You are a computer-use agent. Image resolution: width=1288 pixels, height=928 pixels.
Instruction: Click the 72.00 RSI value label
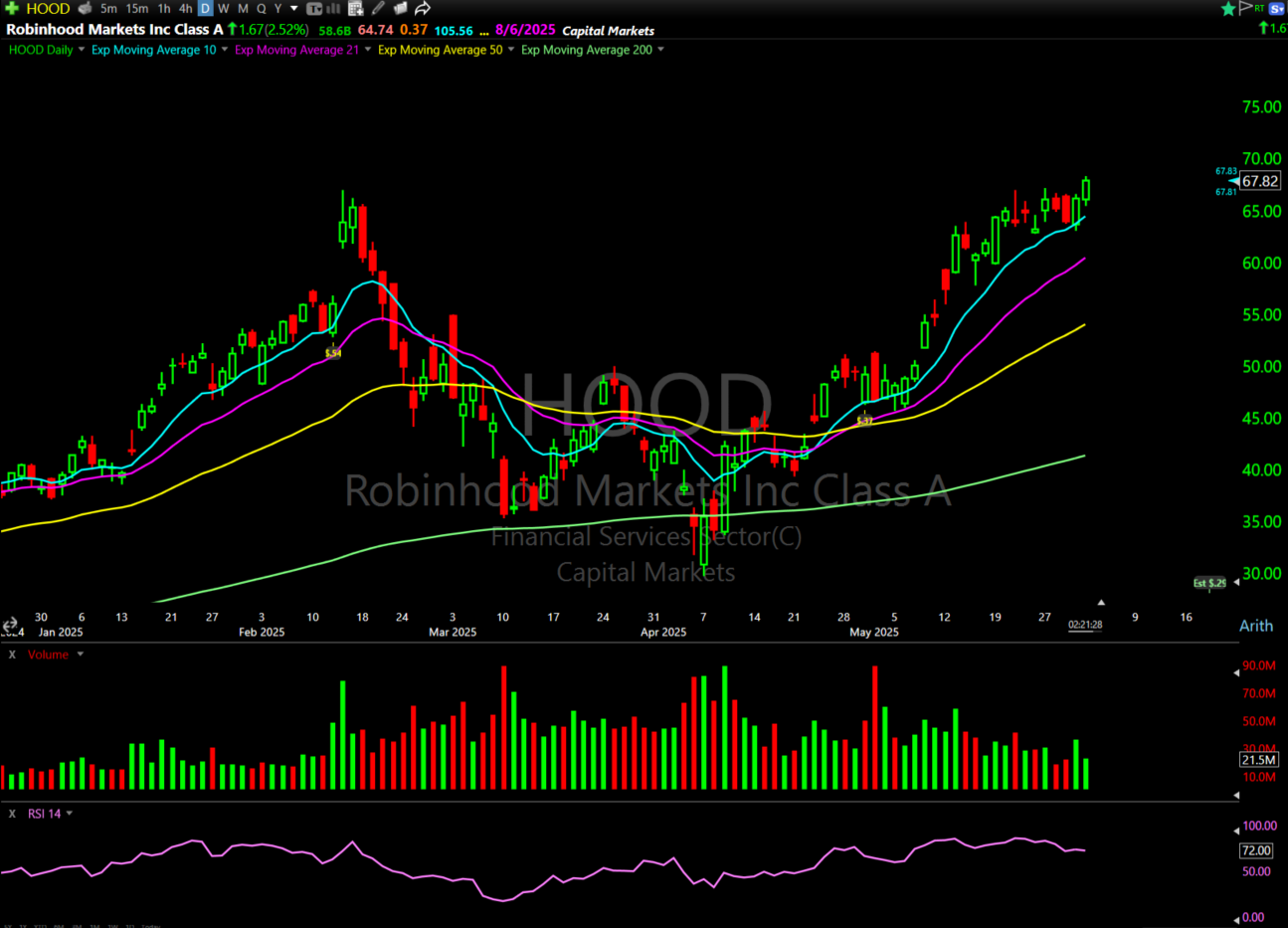[x=1256, y=850]
